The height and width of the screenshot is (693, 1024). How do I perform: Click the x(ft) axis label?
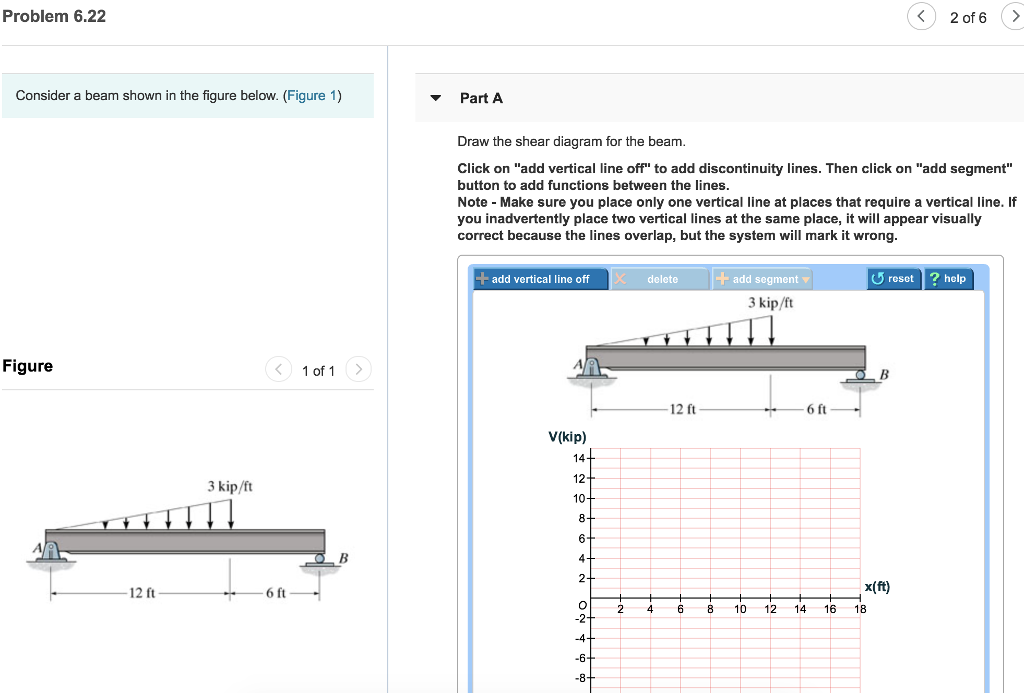(877, 587)
